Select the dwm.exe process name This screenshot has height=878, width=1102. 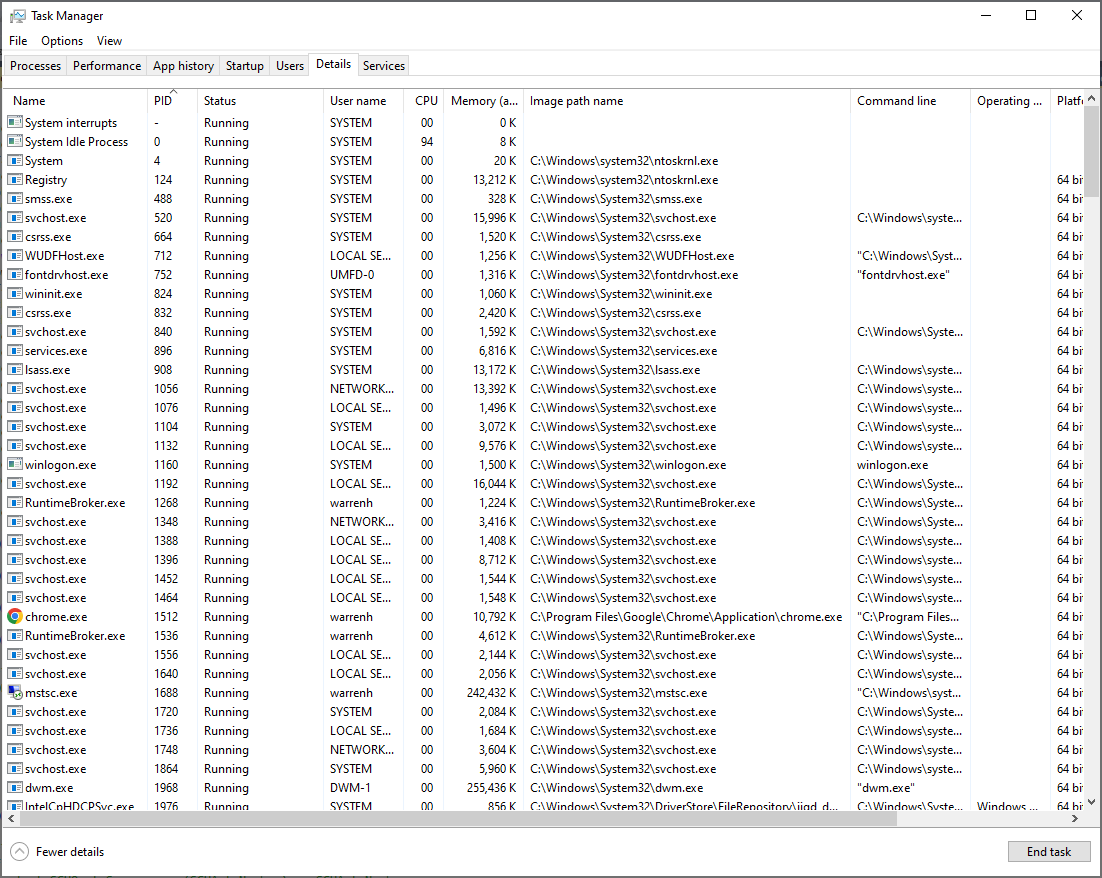[49, 787]
